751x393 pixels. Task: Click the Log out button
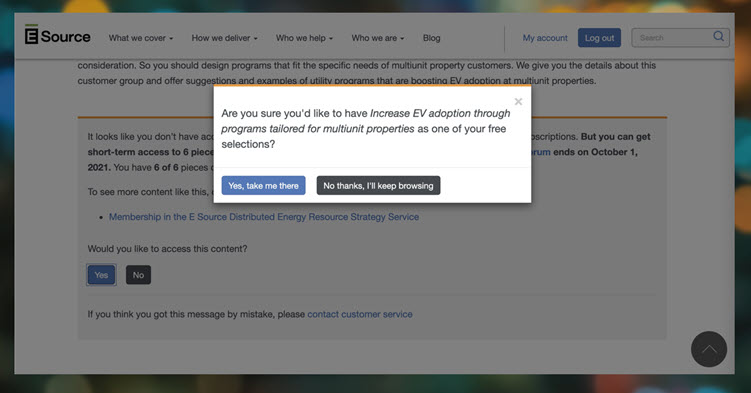pos(599,38)
